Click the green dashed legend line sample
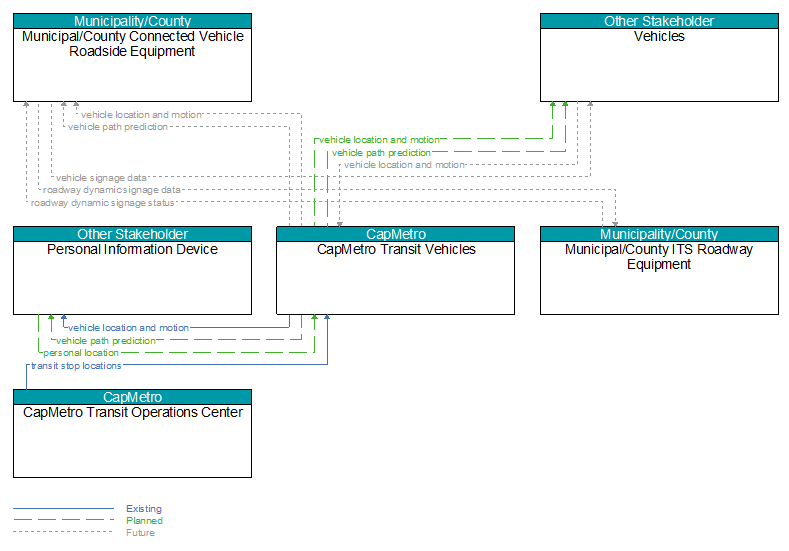789x551 pixels. pos(63,520)
